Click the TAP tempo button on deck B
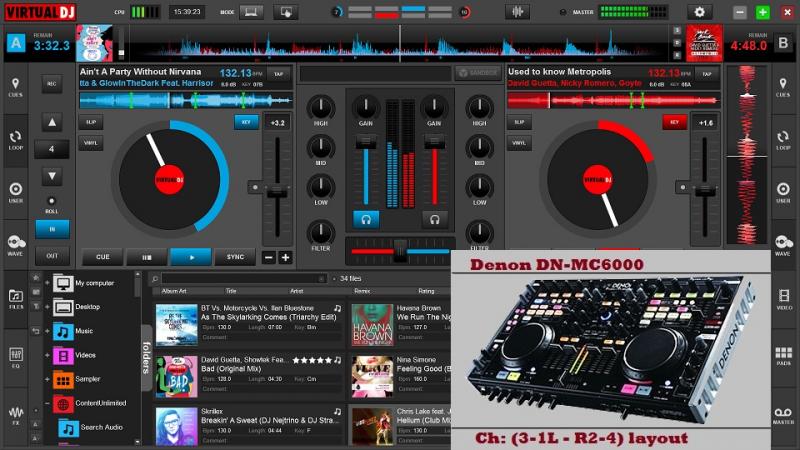 pos(707,74)
